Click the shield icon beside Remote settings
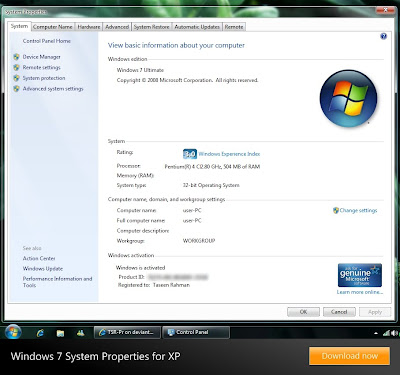The image size is (400, 375). [x=16, y=67]
